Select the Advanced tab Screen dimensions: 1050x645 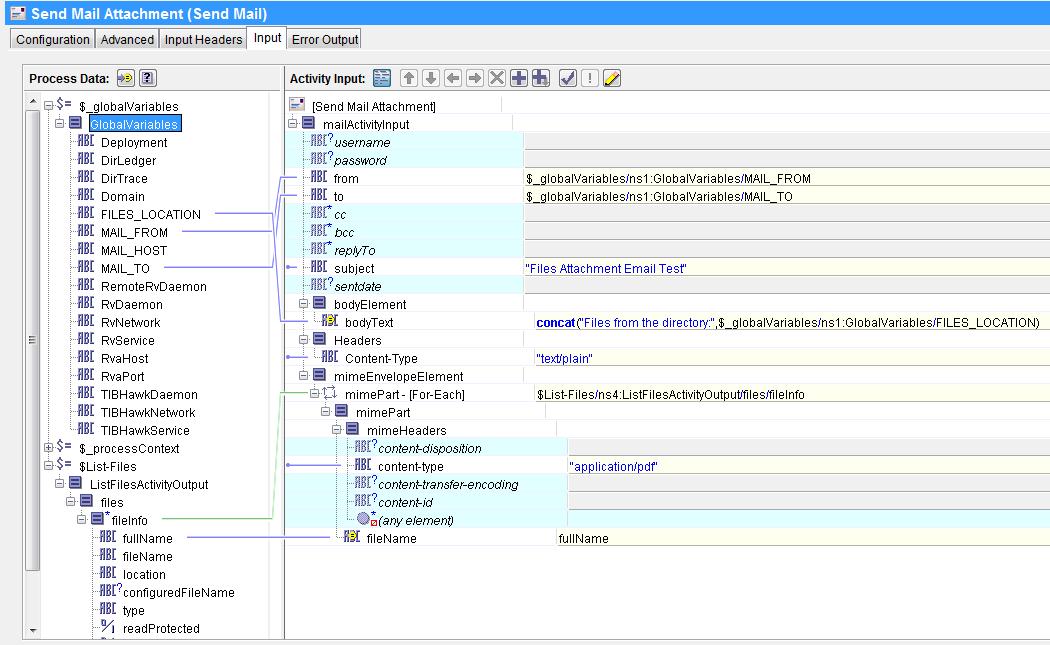(127, 38)
